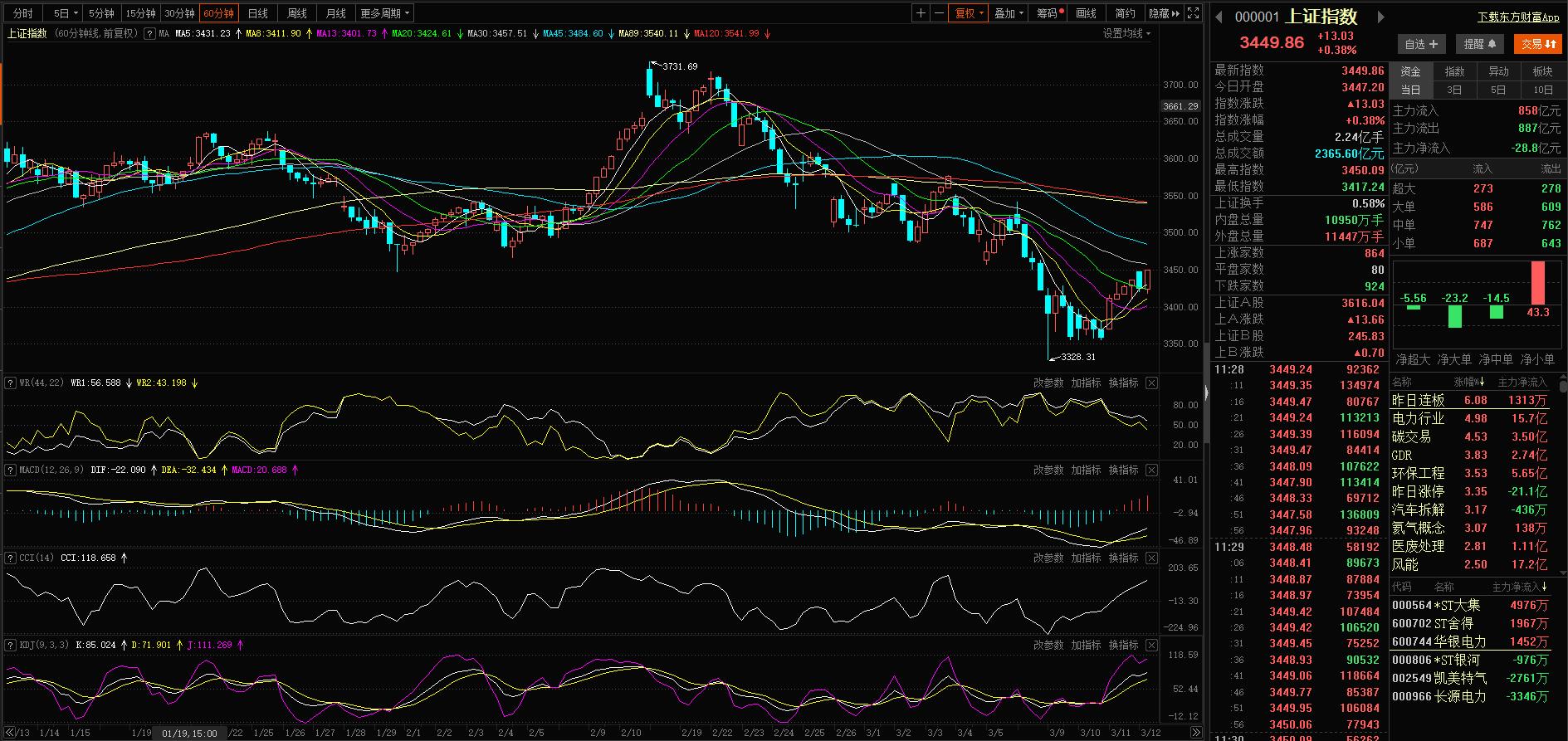Zoom out chart with minus icon

[939, 13]
